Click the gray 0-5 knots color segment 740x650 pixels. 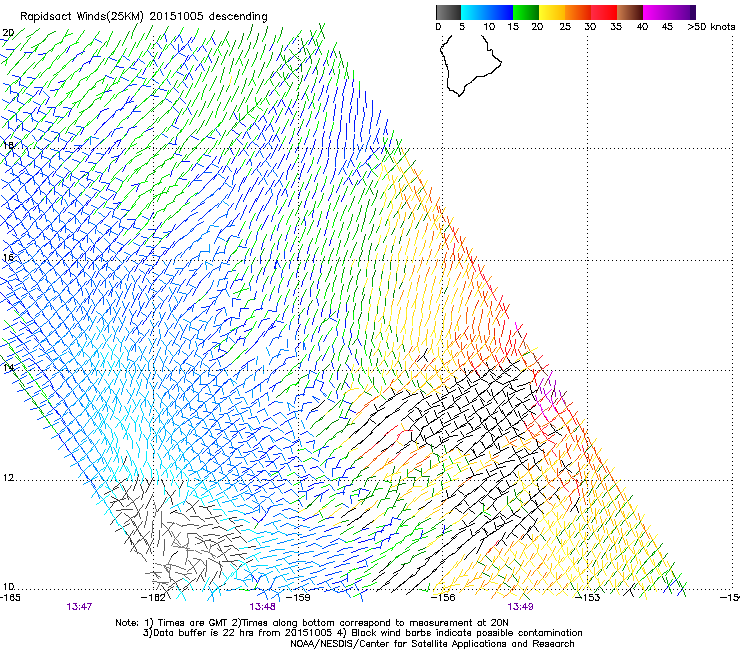[x=448, y=12]
